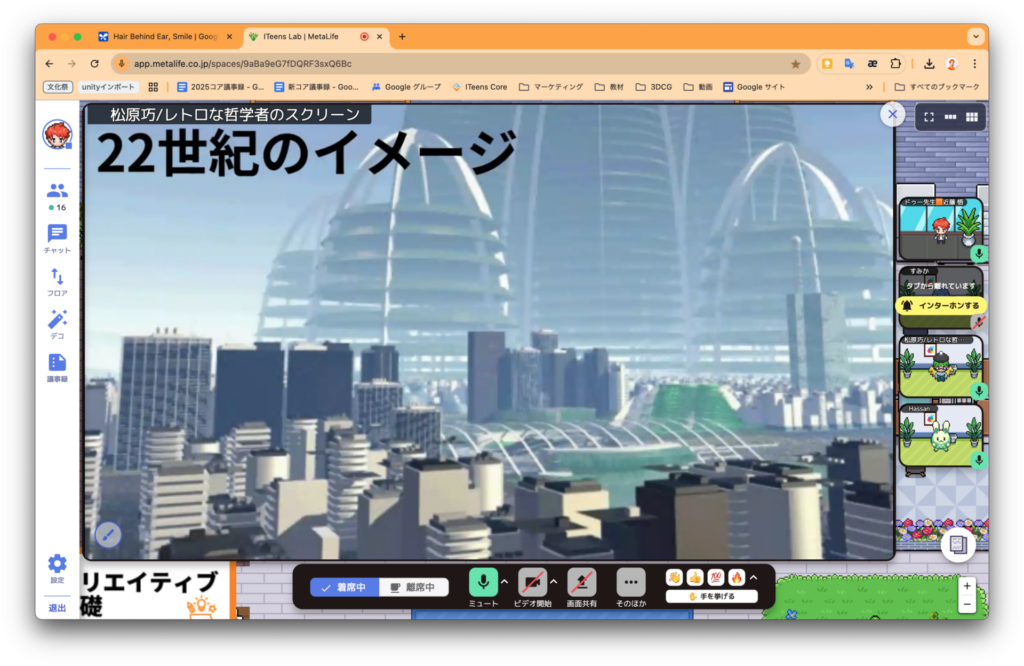
Task: Click the pen annotation icon on shared screen
Action: 108,535
